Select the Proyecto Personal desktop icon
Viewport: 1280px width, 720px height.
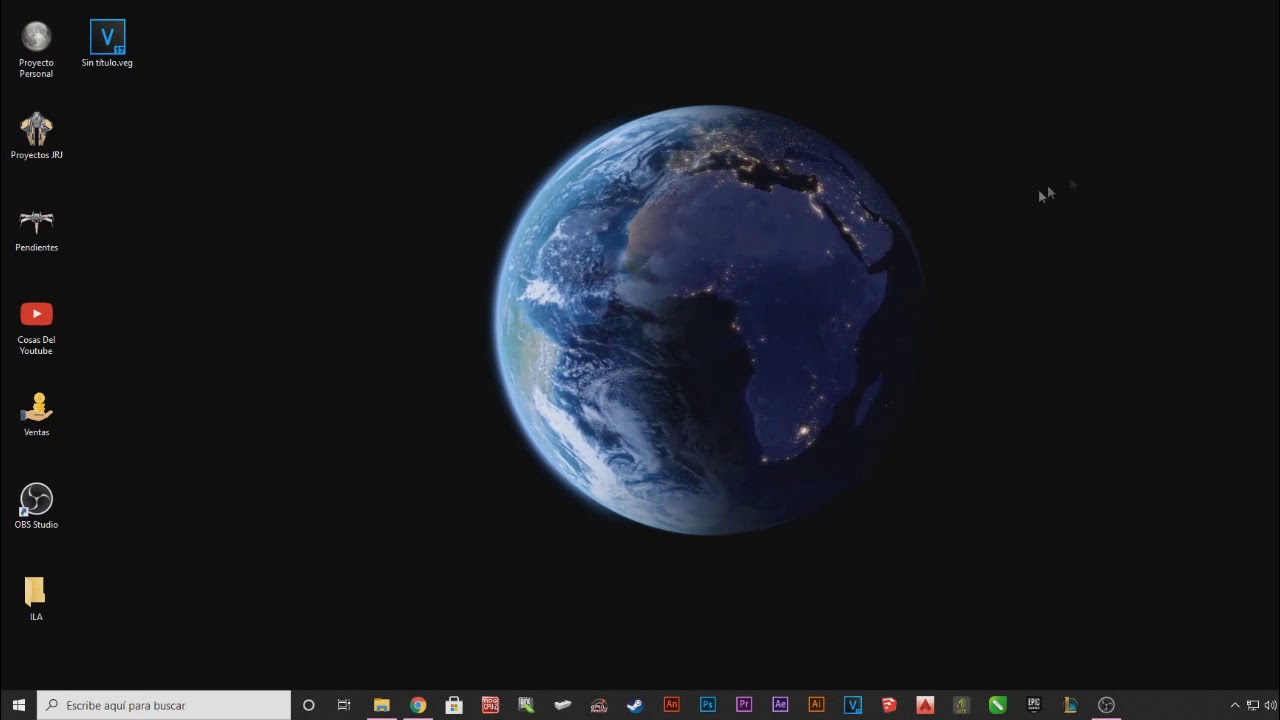[x=36, y=49]
